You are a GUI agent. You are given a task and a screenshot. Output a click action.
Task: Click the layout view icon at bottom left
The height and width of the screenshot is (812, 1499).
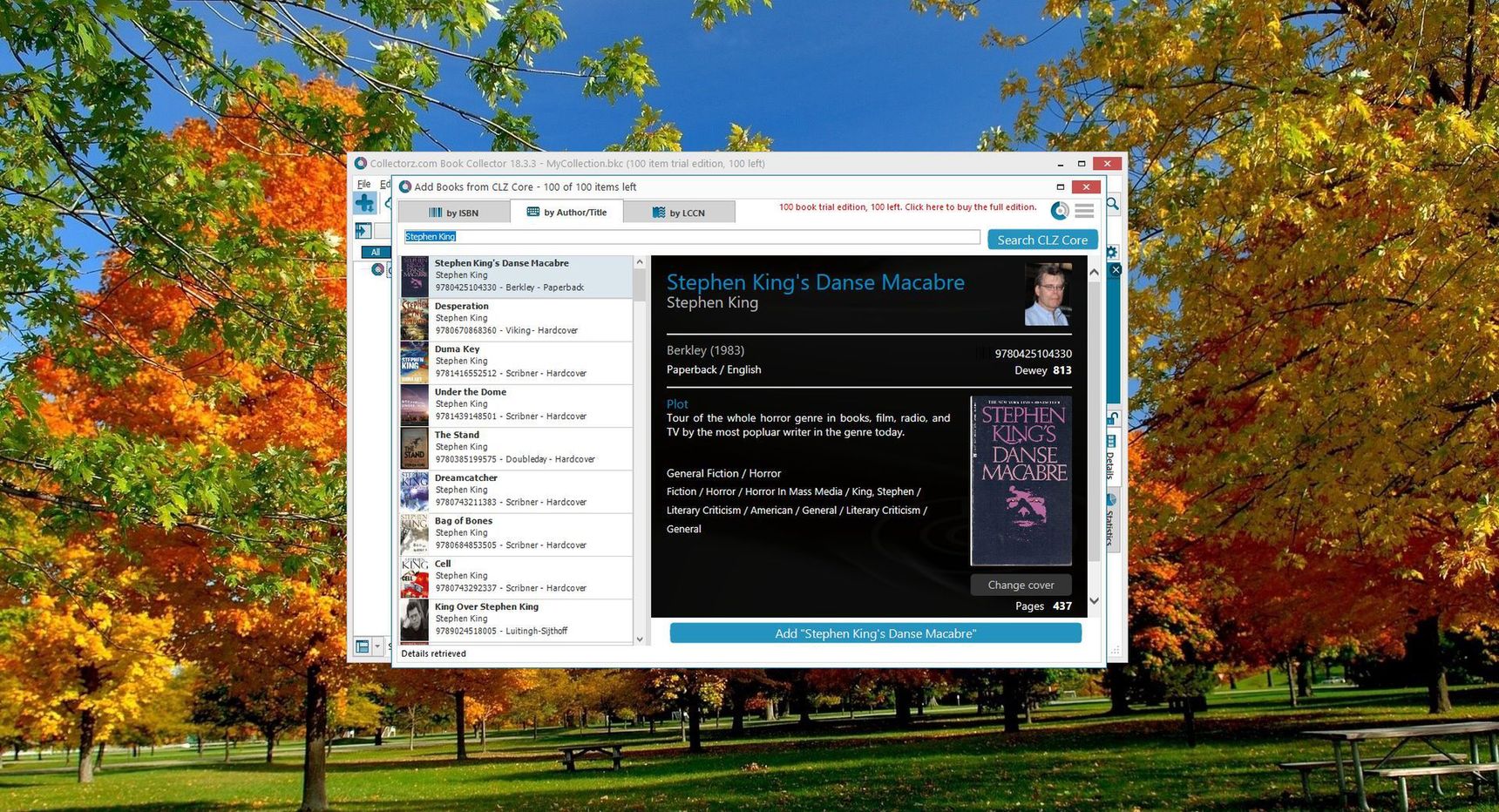[363, 646]
